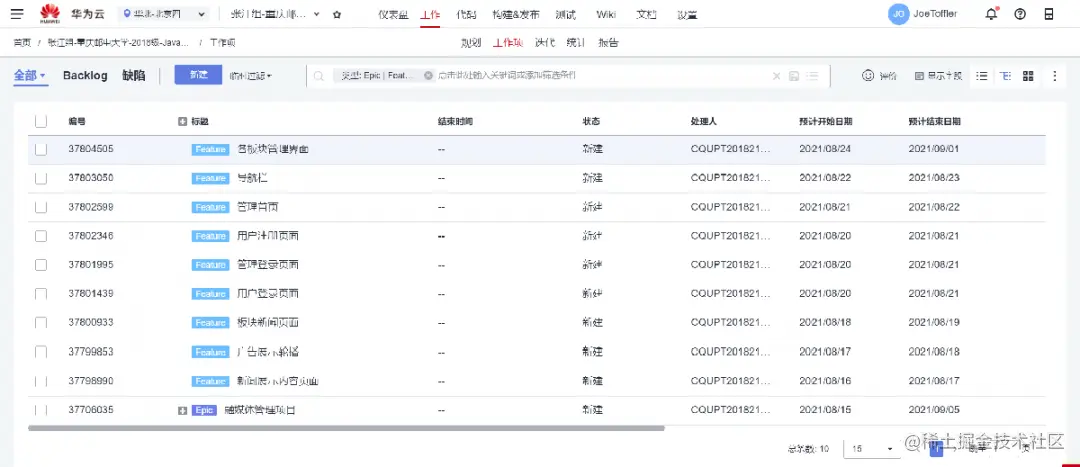1080x467 pixels.
Task: Check the box for item 37799853
Action: 41,352
